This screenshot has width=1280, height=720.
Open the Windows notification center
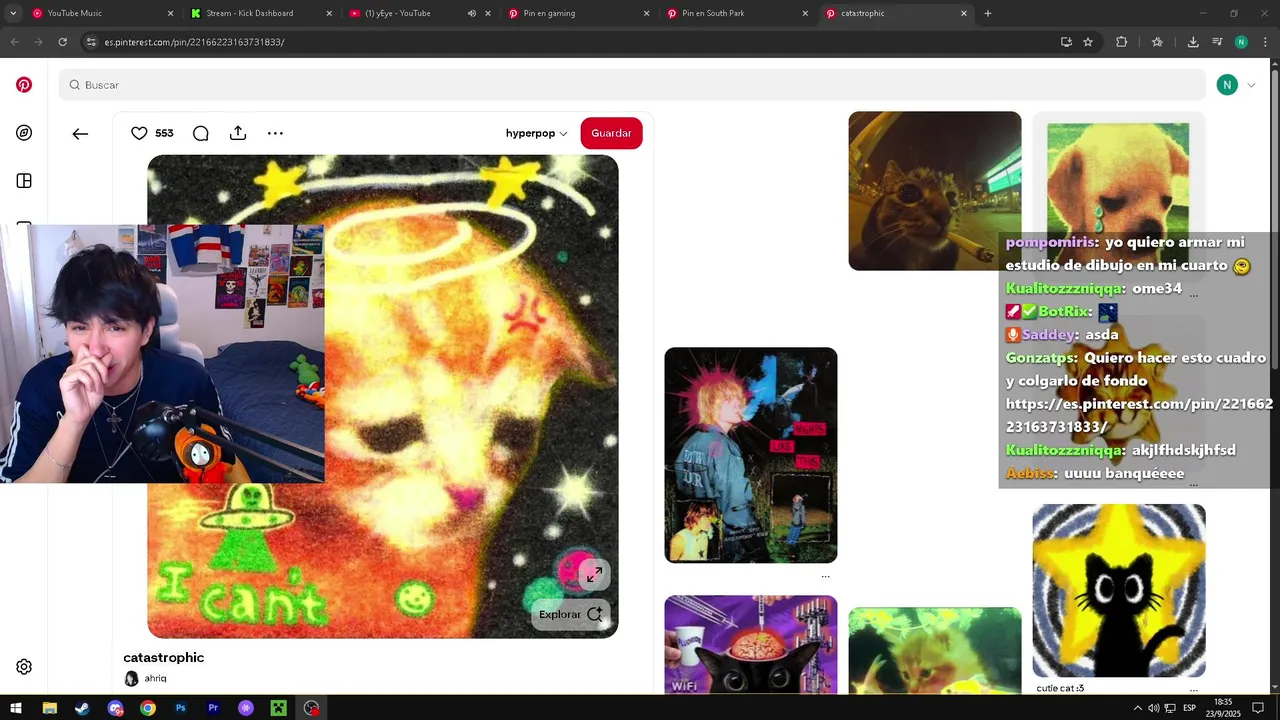(x=1258, y=708)
